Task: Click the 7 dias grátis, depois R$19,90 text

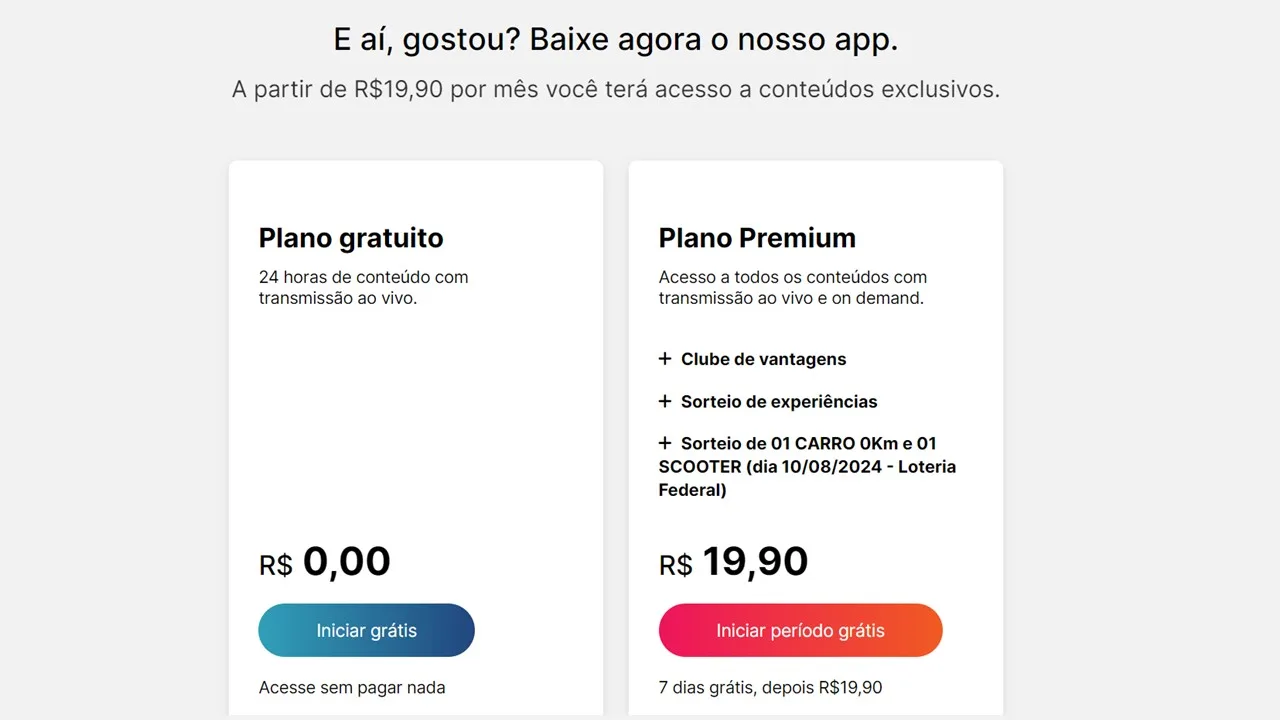Action: tap(771, 687)
